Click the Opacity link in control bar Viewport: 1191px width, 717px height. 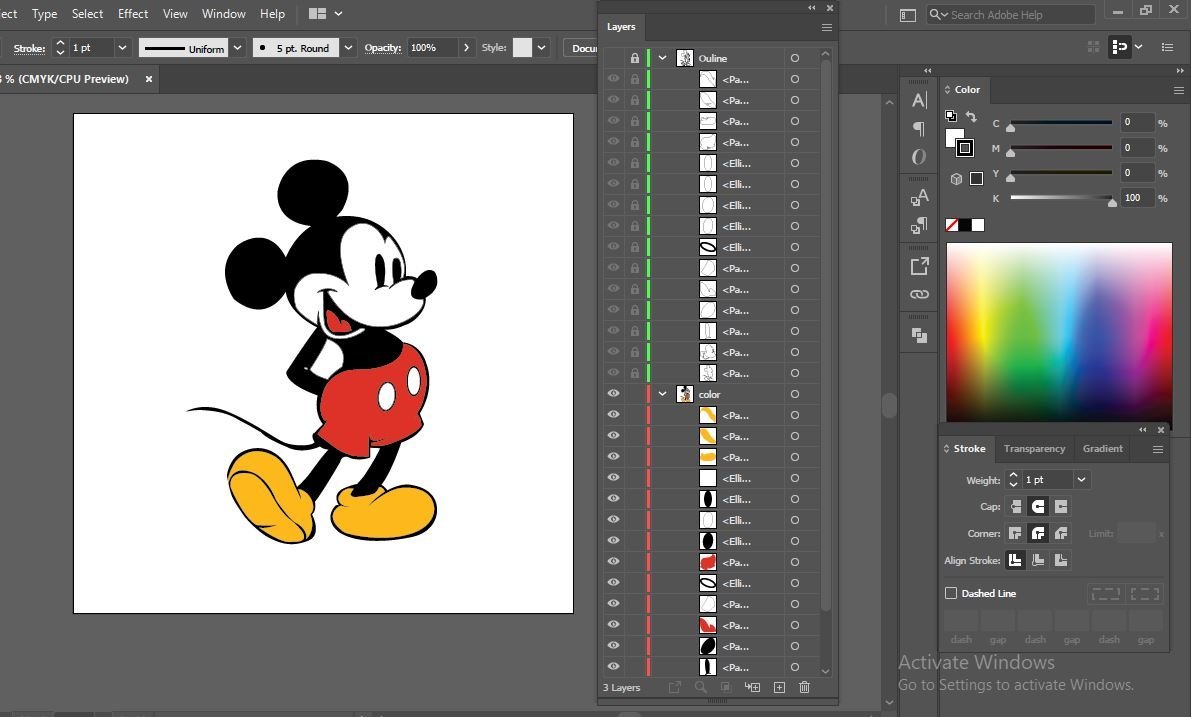click(x=382, y=48)
